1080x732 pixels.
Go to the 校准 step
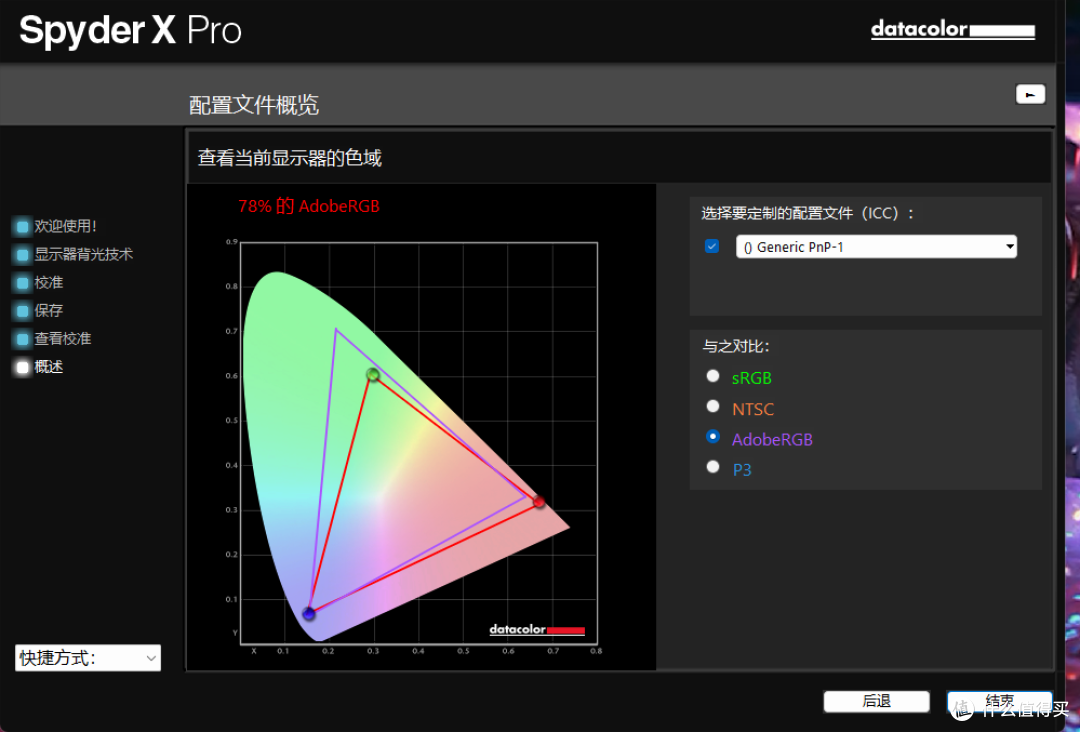(x=49, y=282)
